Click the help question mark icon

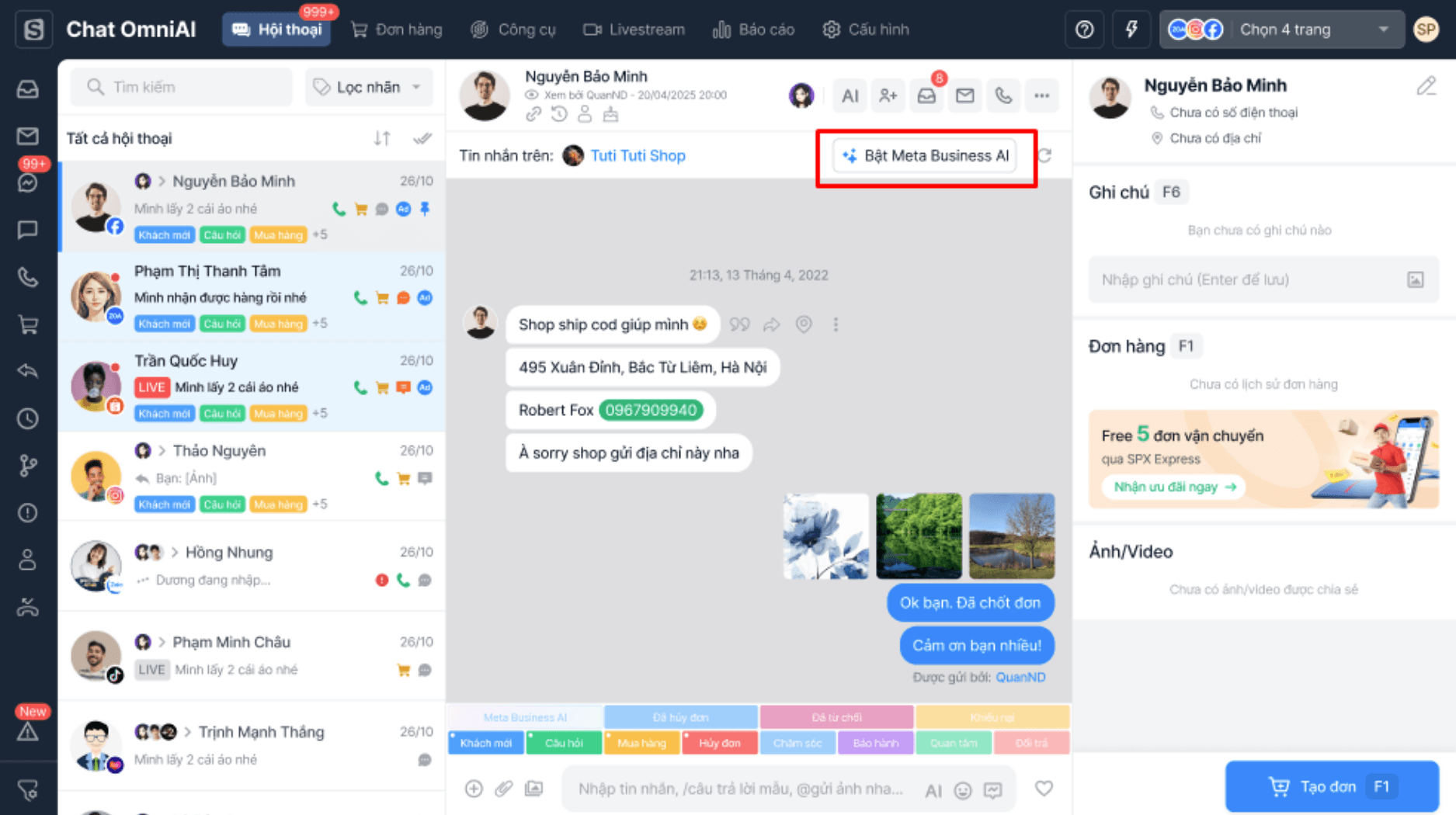(x=1085, y=29)
